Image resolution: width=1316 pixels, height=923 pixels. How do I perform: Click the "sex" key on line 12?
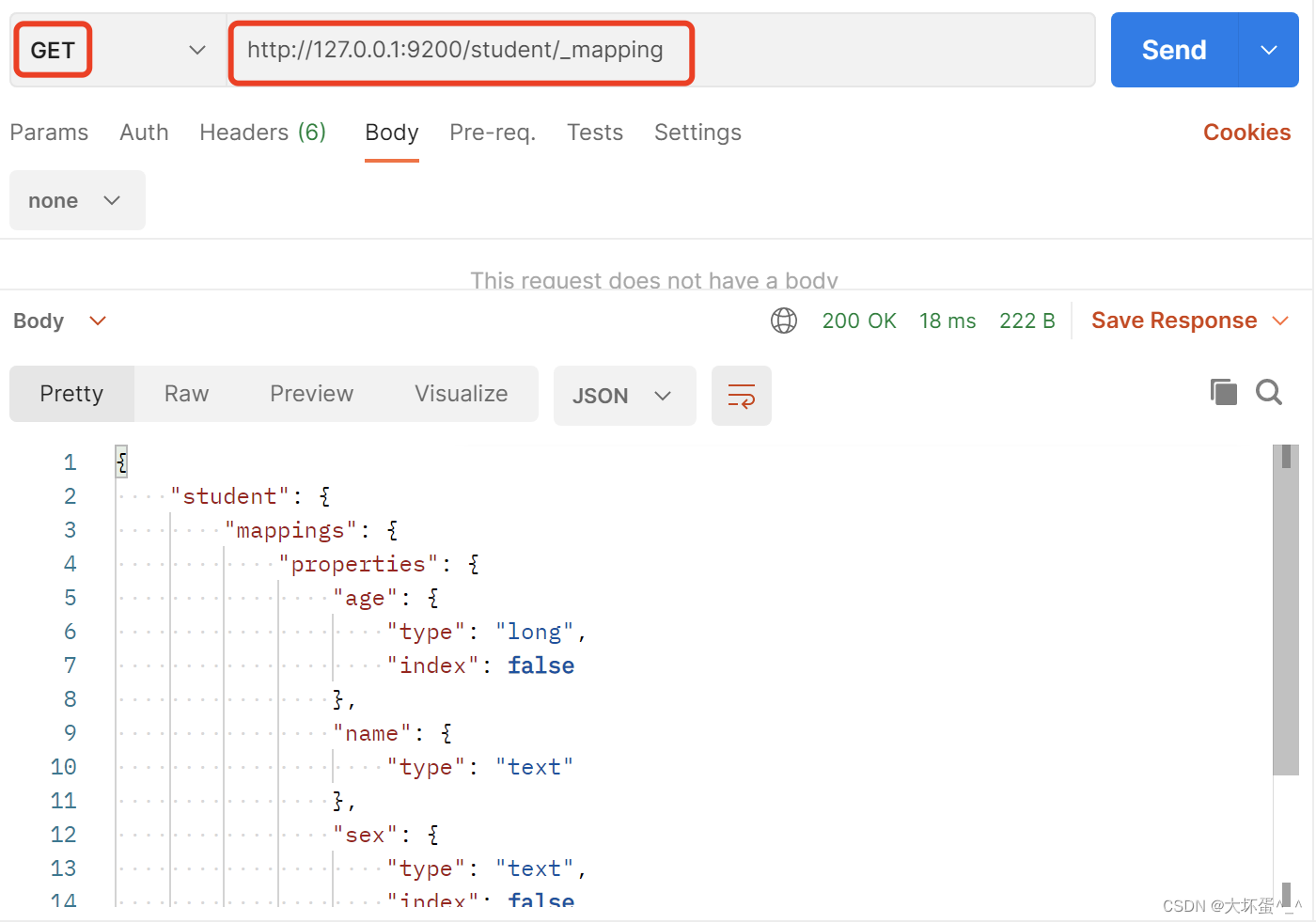pos(366,835)
